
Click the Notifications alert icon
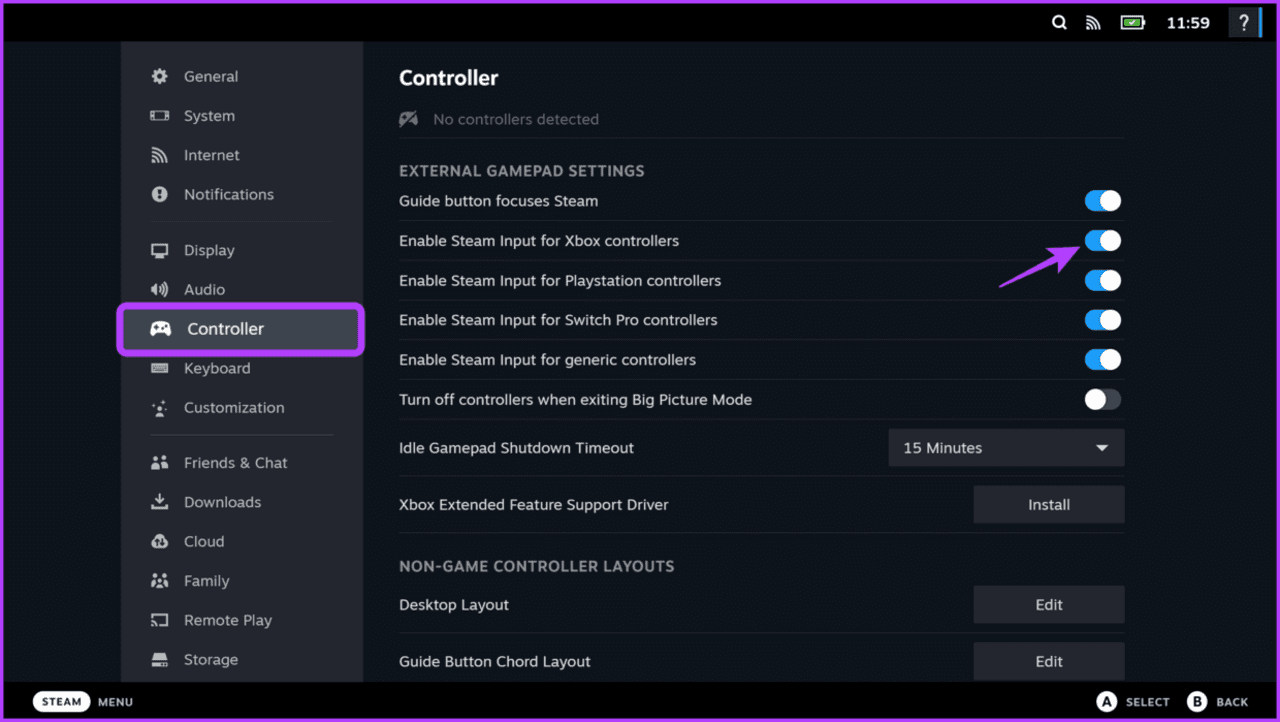[x=159, y=194]
